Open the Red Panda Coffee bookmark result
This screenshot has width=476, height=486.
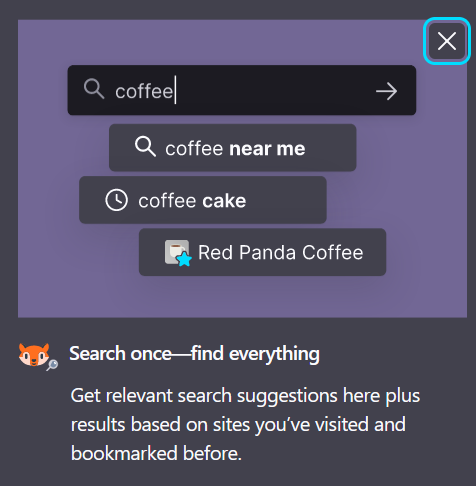pyautogui.click(x=262, y=252)
